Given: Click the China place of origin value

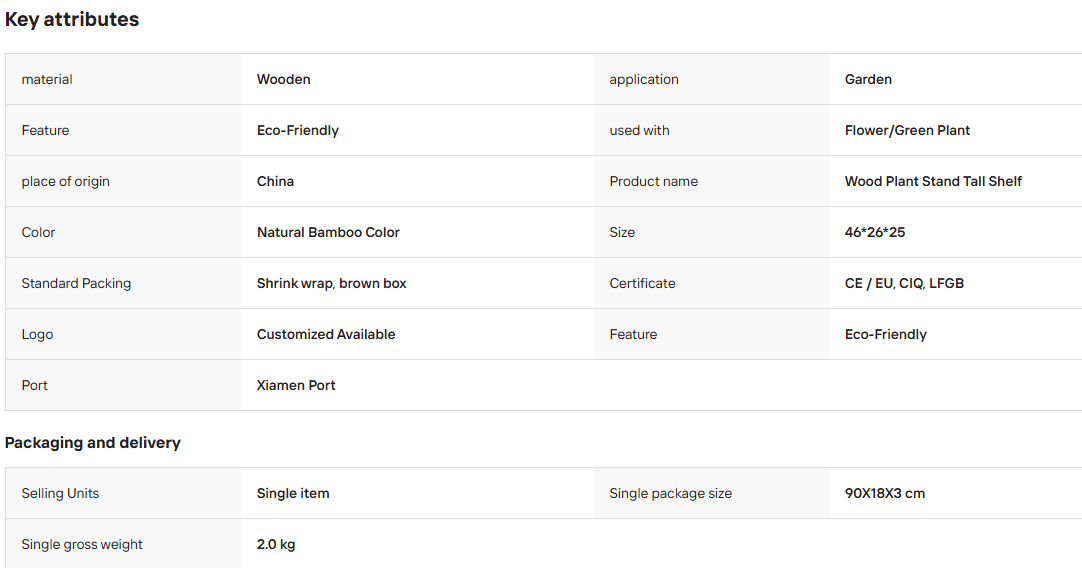Looking at the screenshot, I should [275, 182].
